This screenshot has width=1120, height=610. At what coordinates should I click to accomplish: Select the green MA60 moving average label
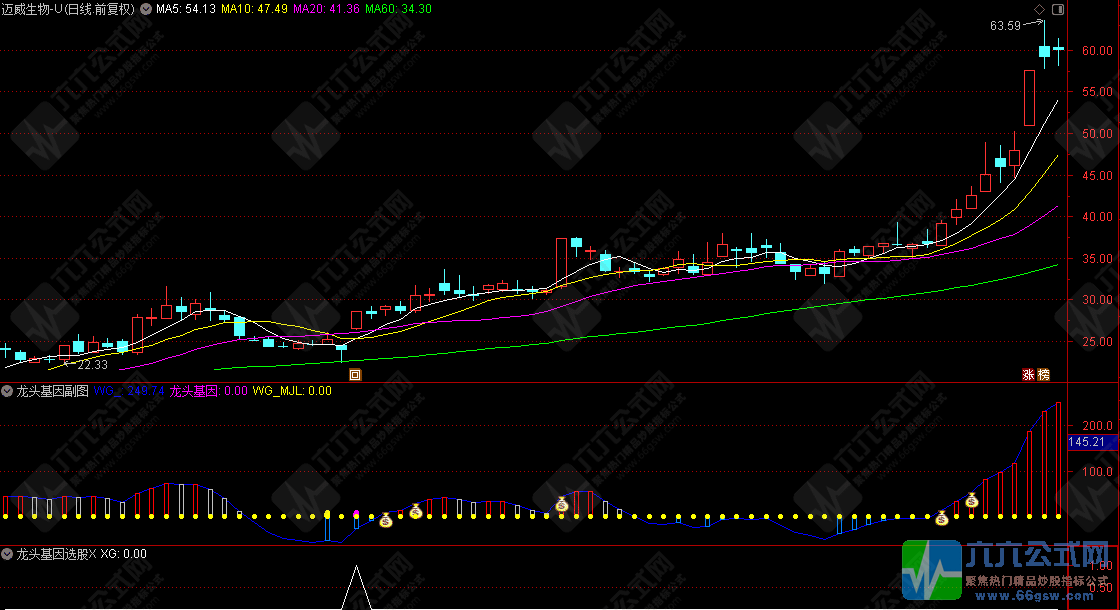398,9
